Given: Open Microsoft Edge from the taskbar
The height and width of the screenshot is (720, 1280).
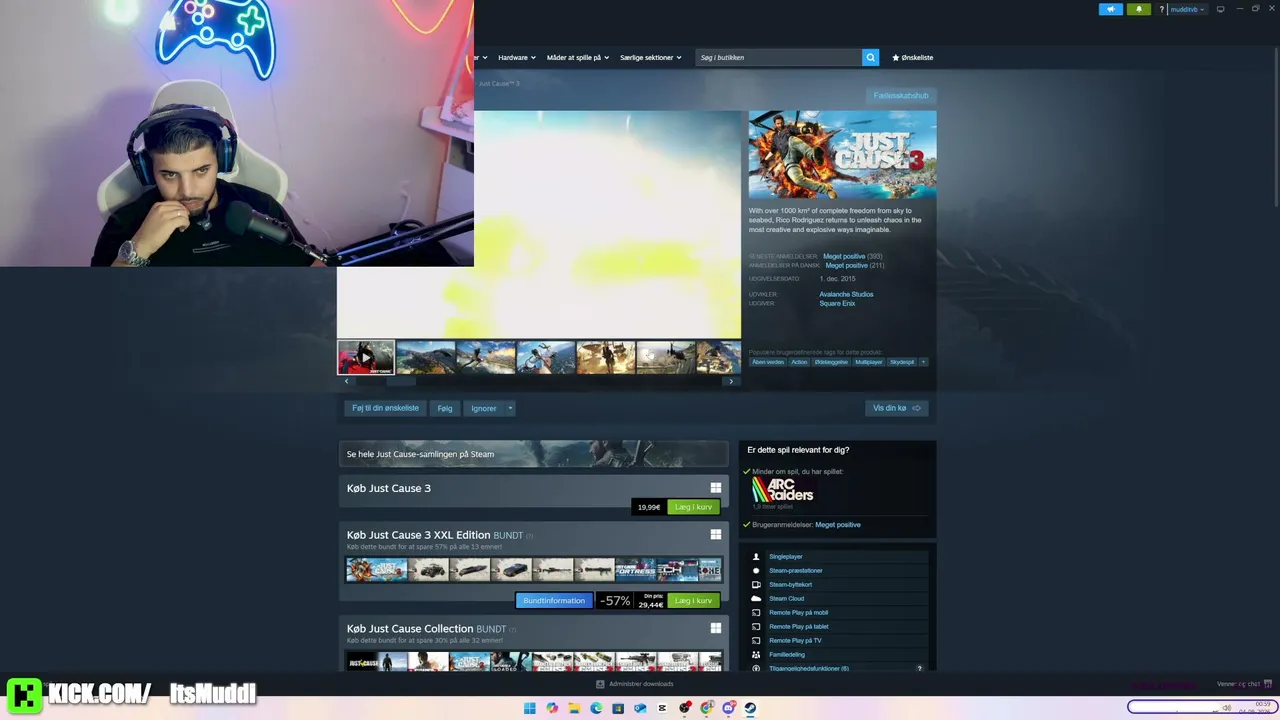Looking at the screenshot, I should point(596,708).
